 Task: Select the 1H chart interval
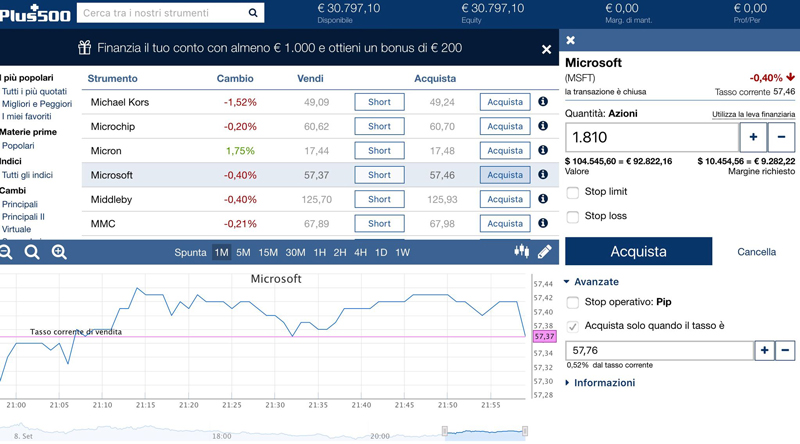[x=320, y=252]
